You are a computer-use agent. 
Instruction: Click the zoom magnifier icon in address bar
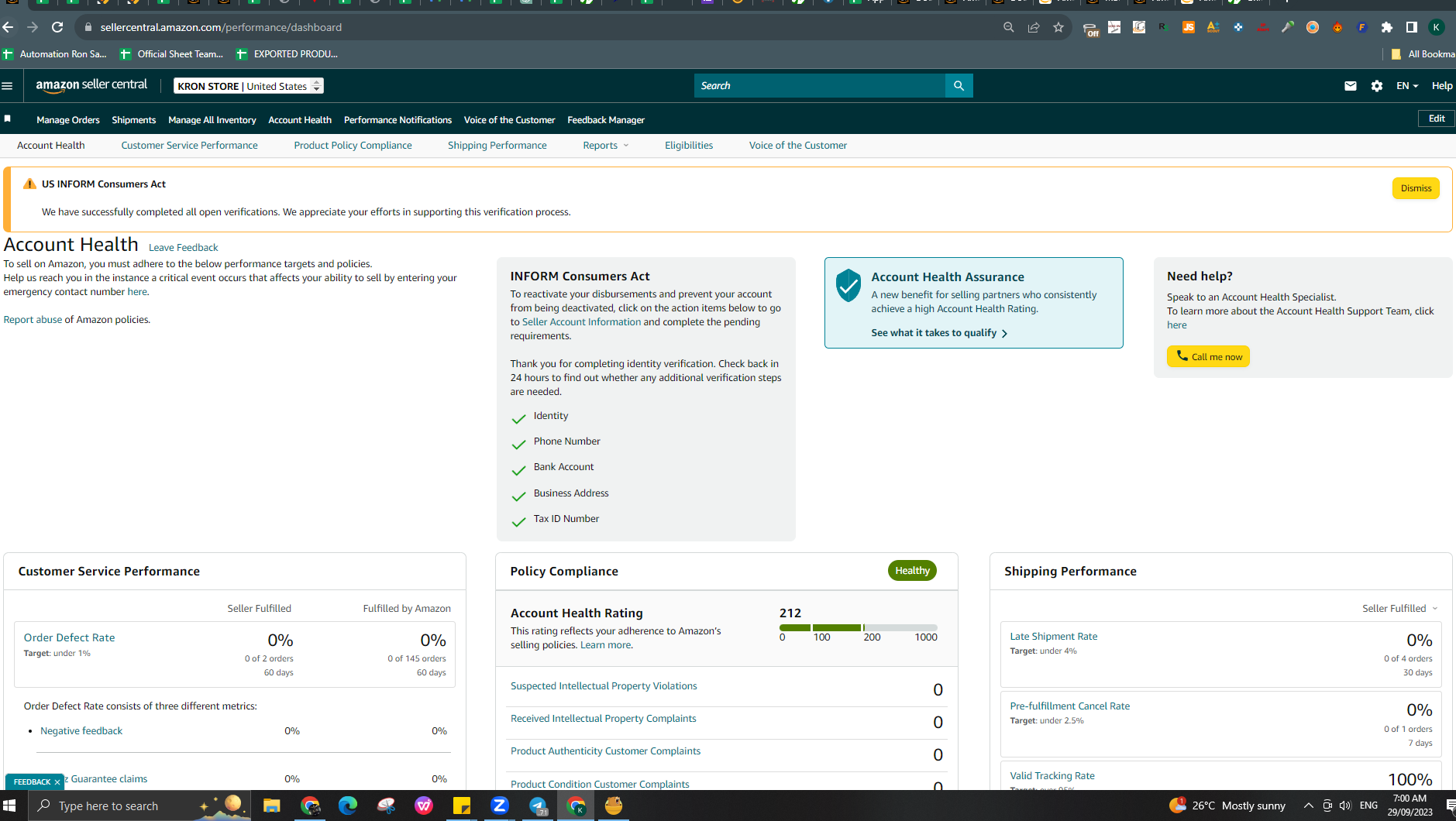(x=1009, y=27)
